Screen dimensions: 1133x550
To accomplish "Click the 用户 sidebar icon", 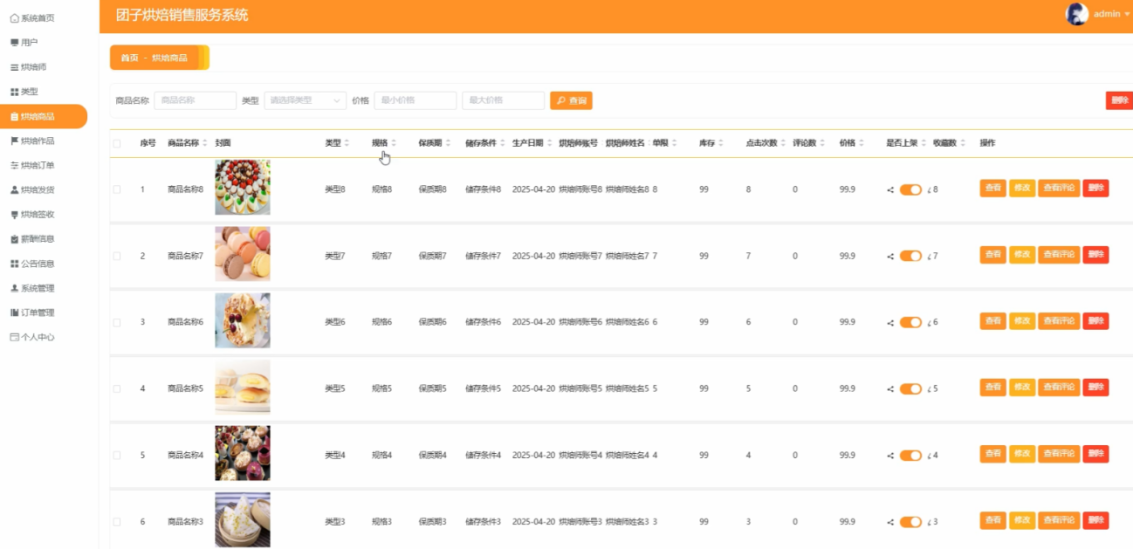I will point(14,43).
